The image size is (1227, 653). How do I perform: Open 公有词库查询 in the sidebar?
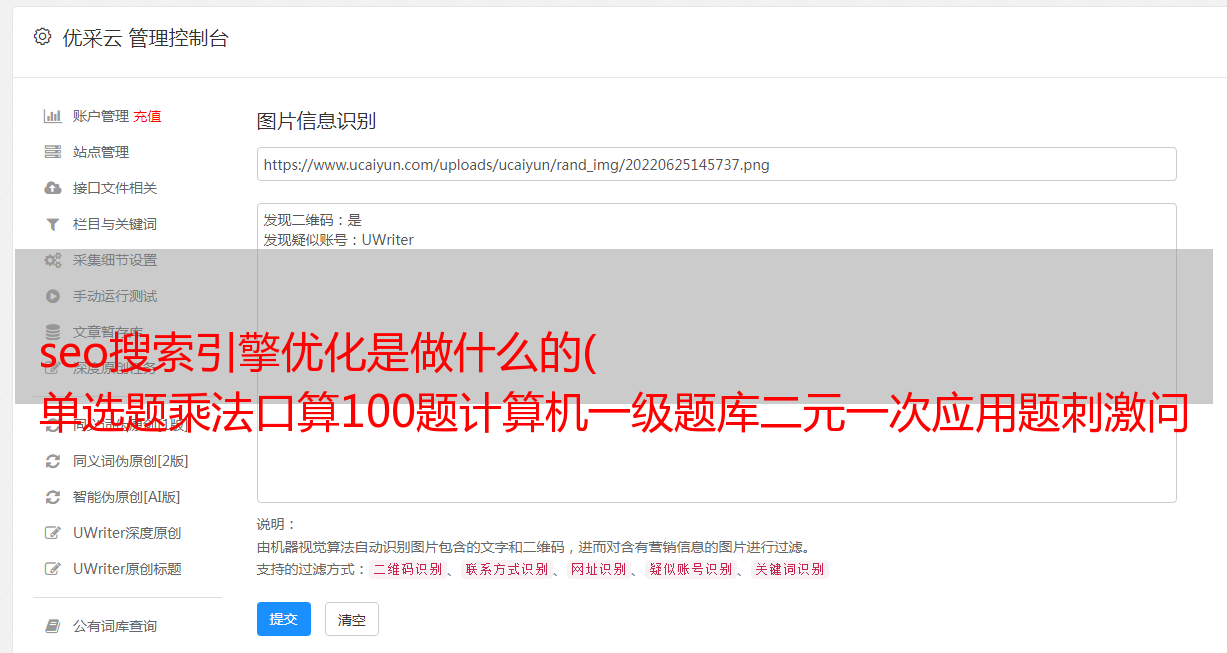(115, 626)
